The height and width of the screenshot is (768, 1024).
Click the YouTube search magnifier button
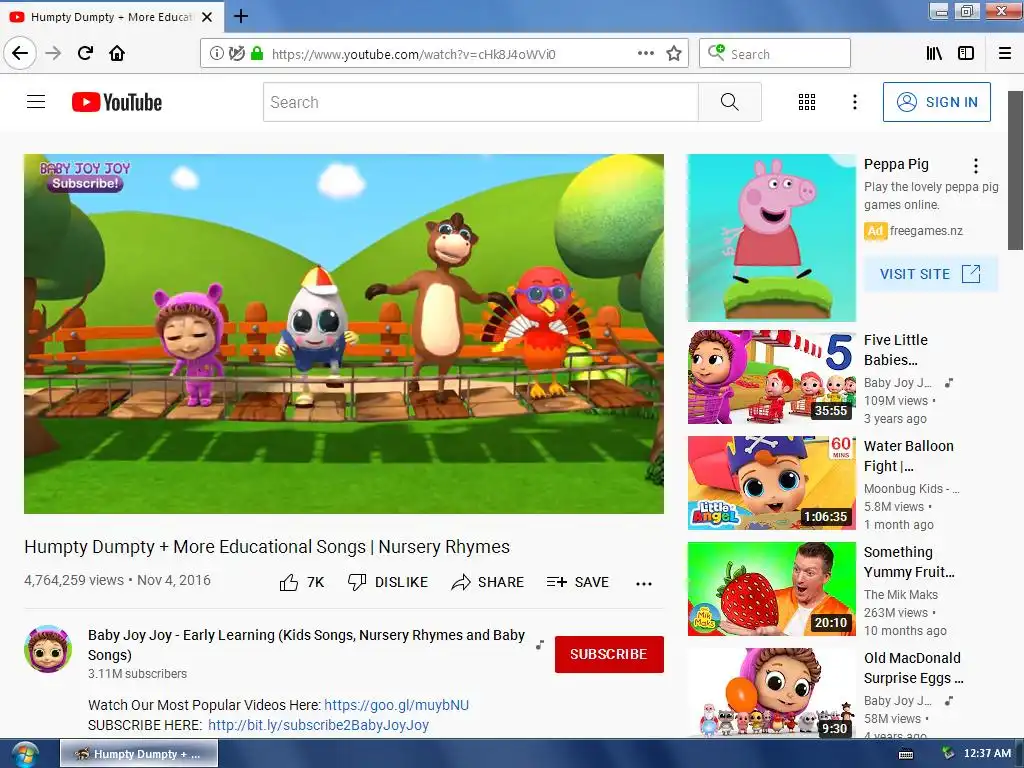(x=729, y=102)
